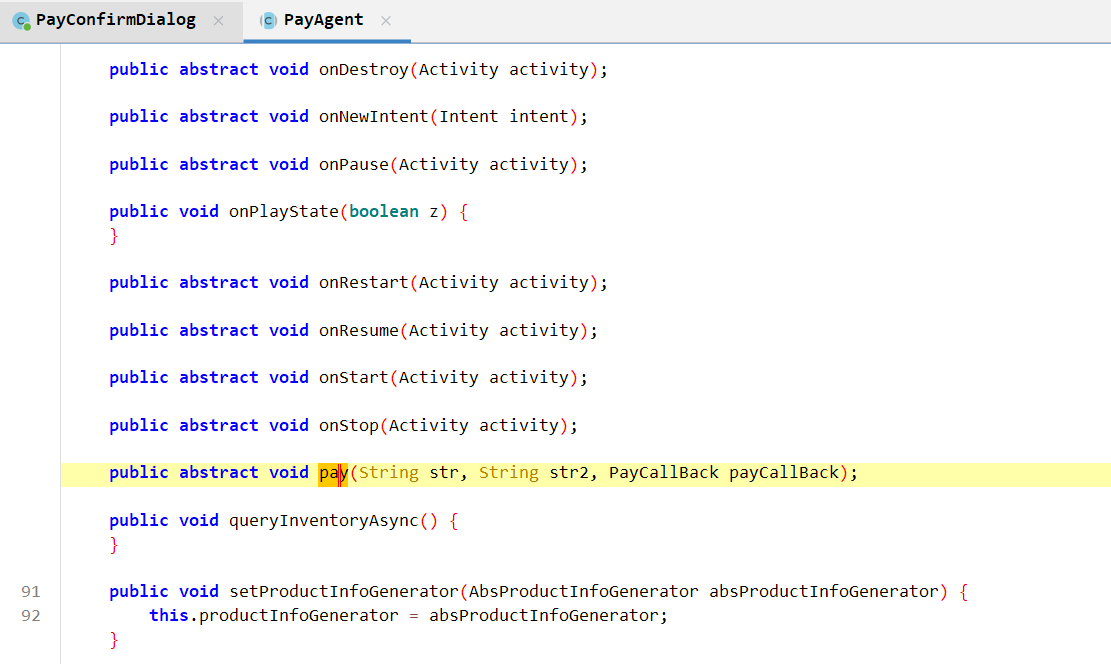Click the onStop method name
Screen dimensions: 1111x664
(348, 426)
